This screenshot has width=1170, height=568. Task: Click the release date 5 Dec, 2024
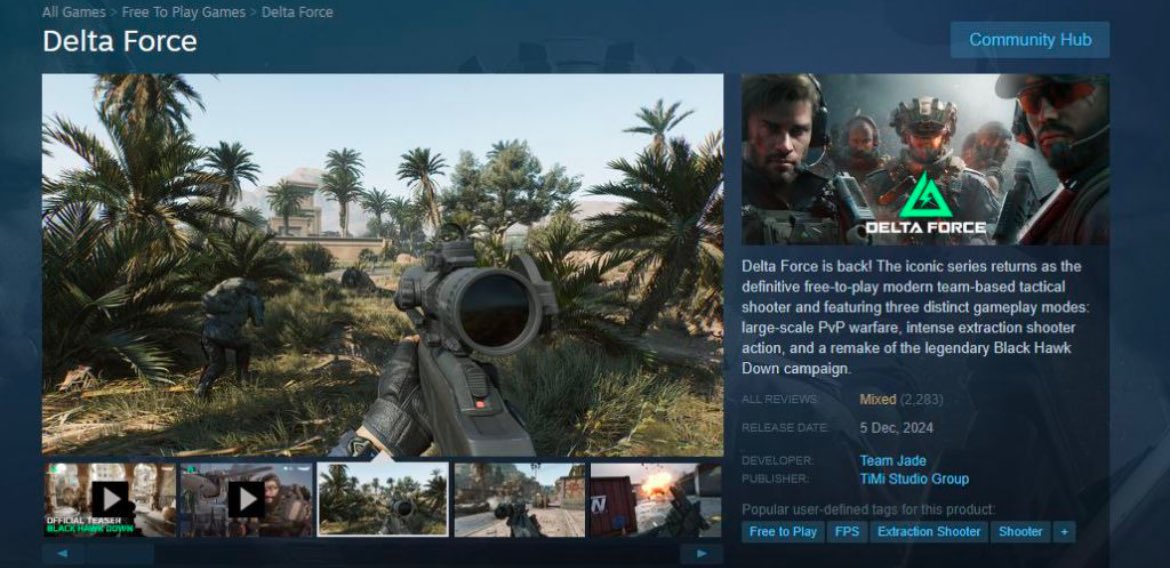click(896, 428)
